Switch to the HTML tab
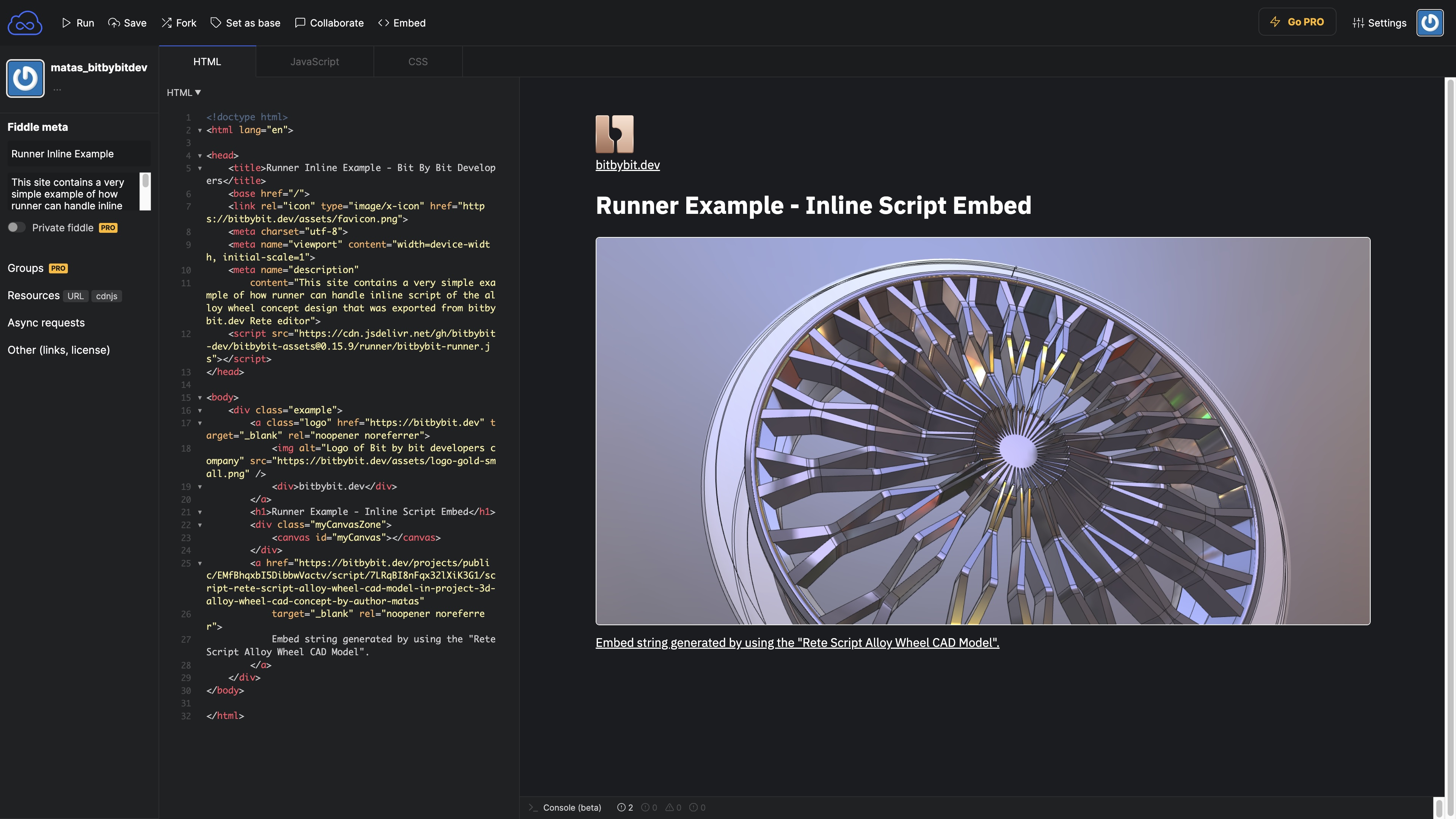 click(x=207, y=61)
